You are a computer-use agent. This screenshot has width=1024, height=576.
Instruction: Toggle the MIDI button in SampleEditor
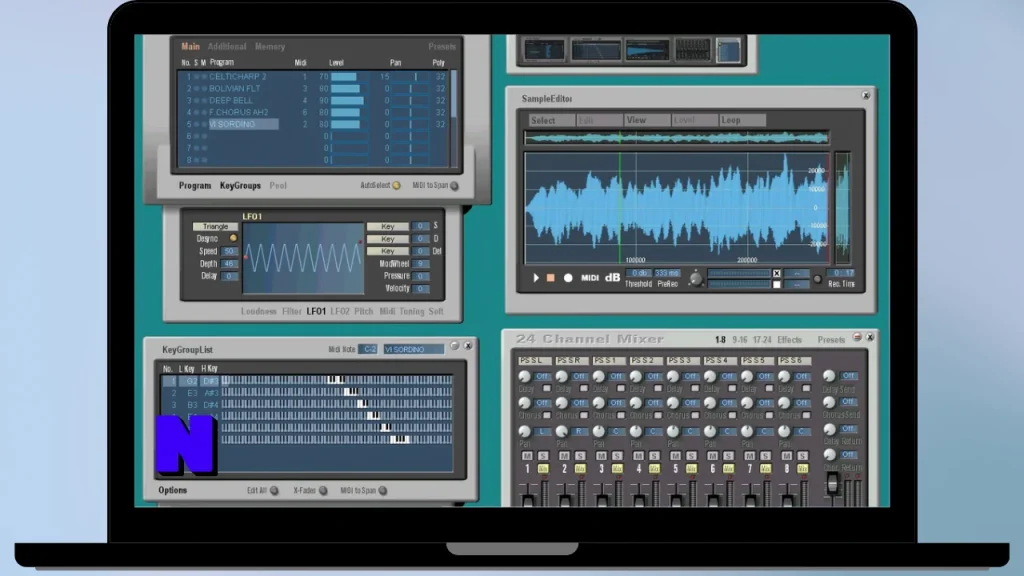590,278
